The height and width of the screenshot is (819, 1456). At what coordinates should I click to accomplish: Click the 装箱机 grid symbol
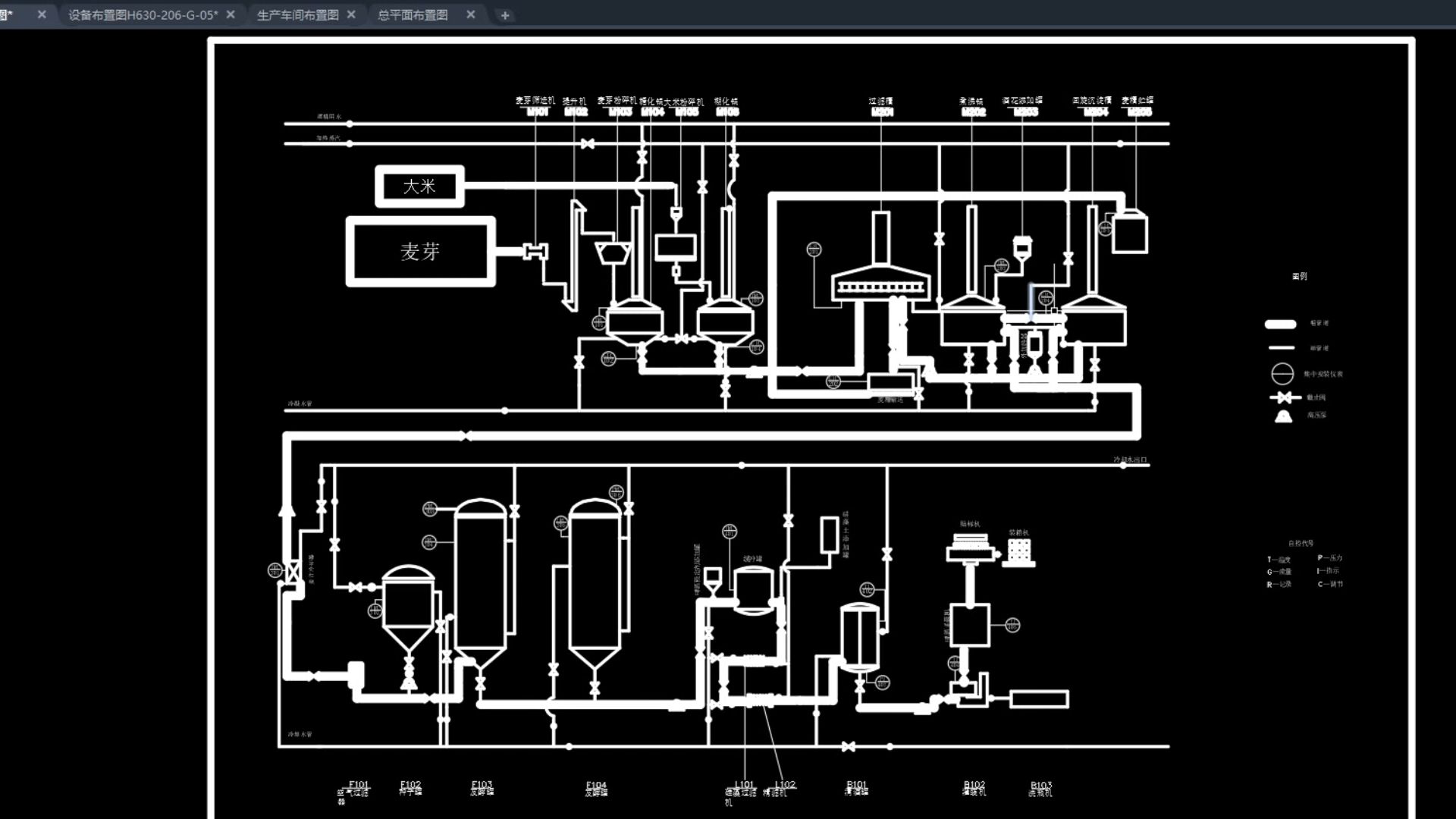pyautogui.click(x=1018, y=552)
